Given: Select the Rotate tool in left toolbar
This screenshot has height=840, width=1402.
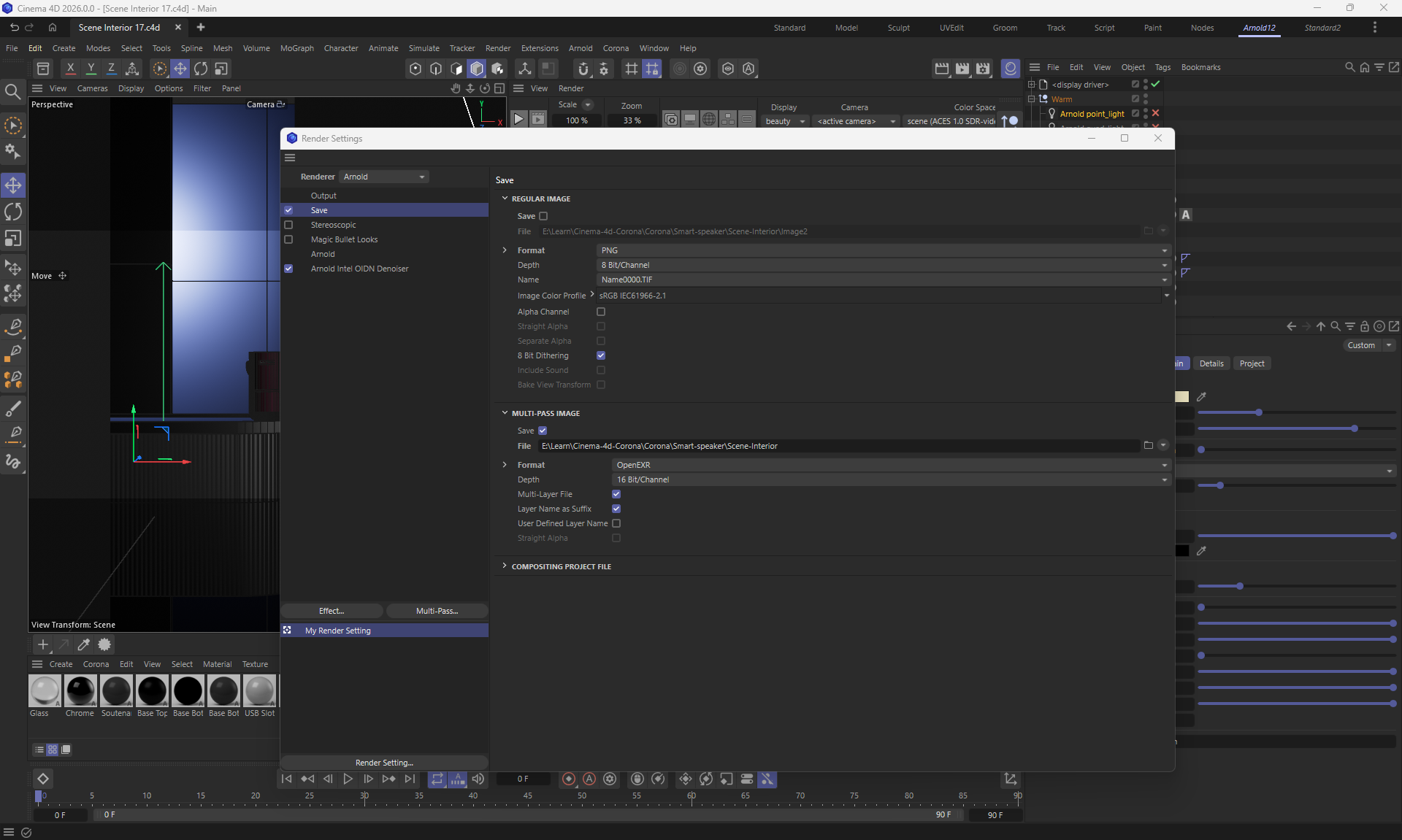Looking at the screenshot, I should point(13,212).
